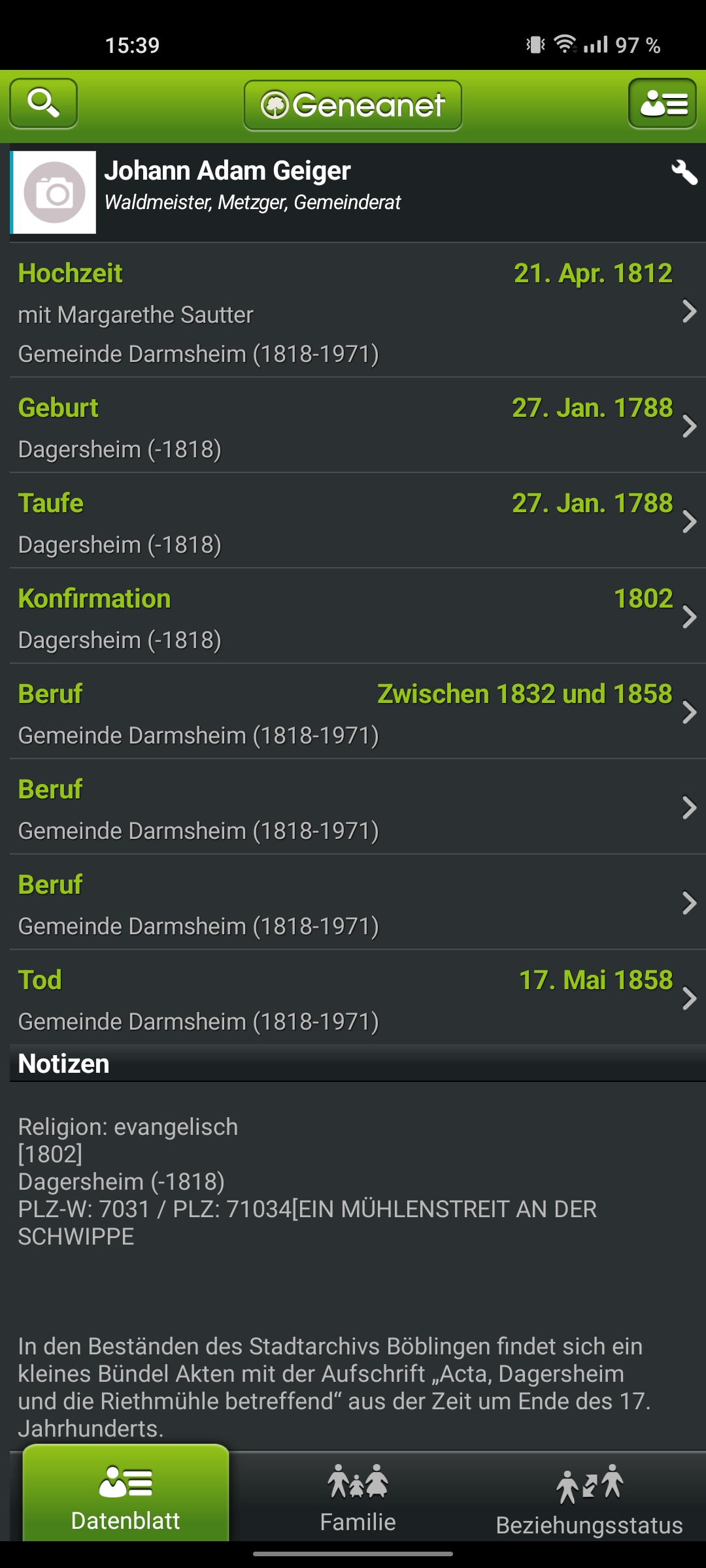
Task: Tap the Johann Adam Geiger name heading
Action: pyautogui.click(x=227, y=171)
